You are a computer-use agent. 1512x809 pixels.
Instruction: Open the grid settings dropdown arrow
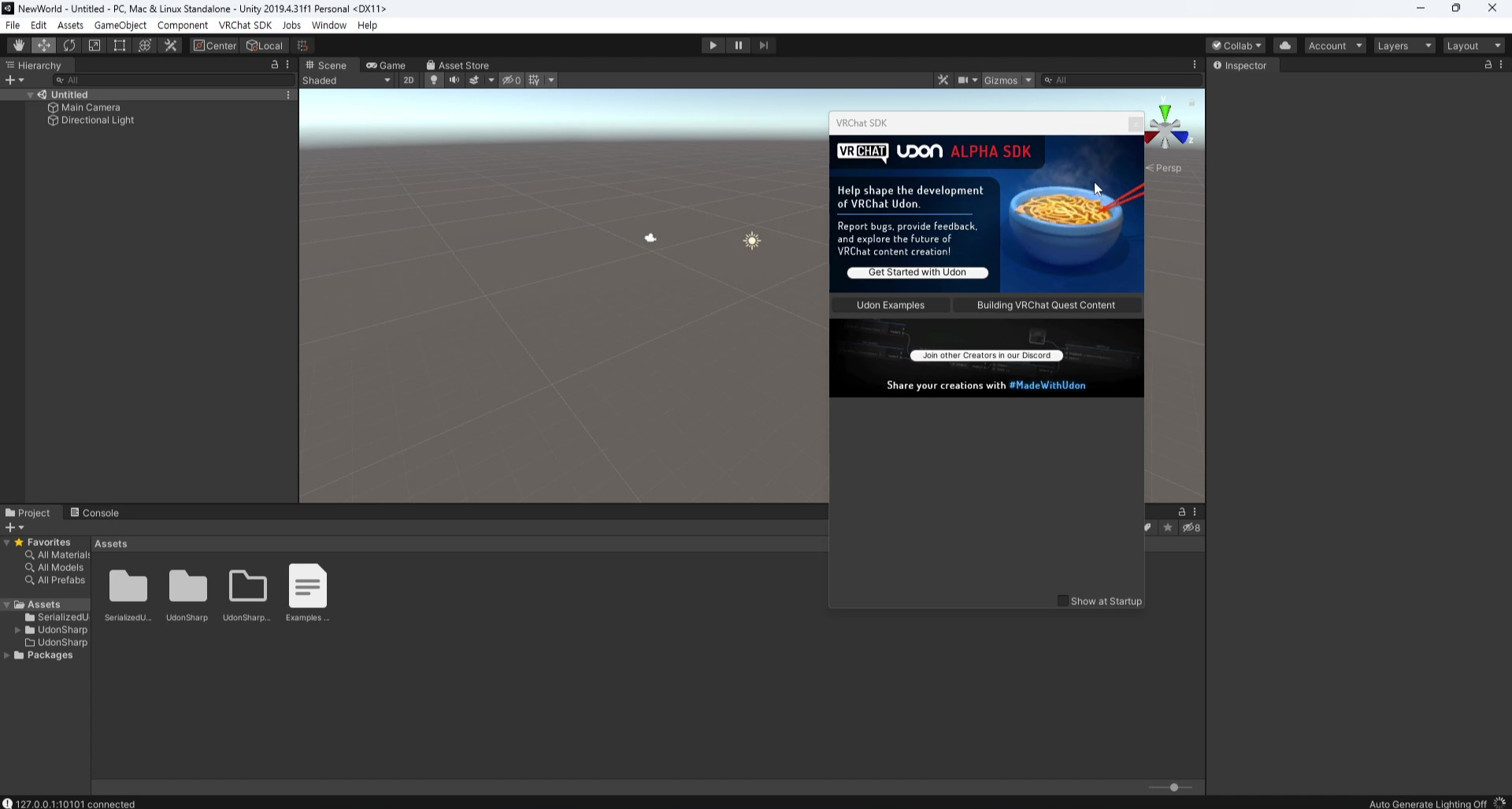pyautogui.click(x=551, y=80)
